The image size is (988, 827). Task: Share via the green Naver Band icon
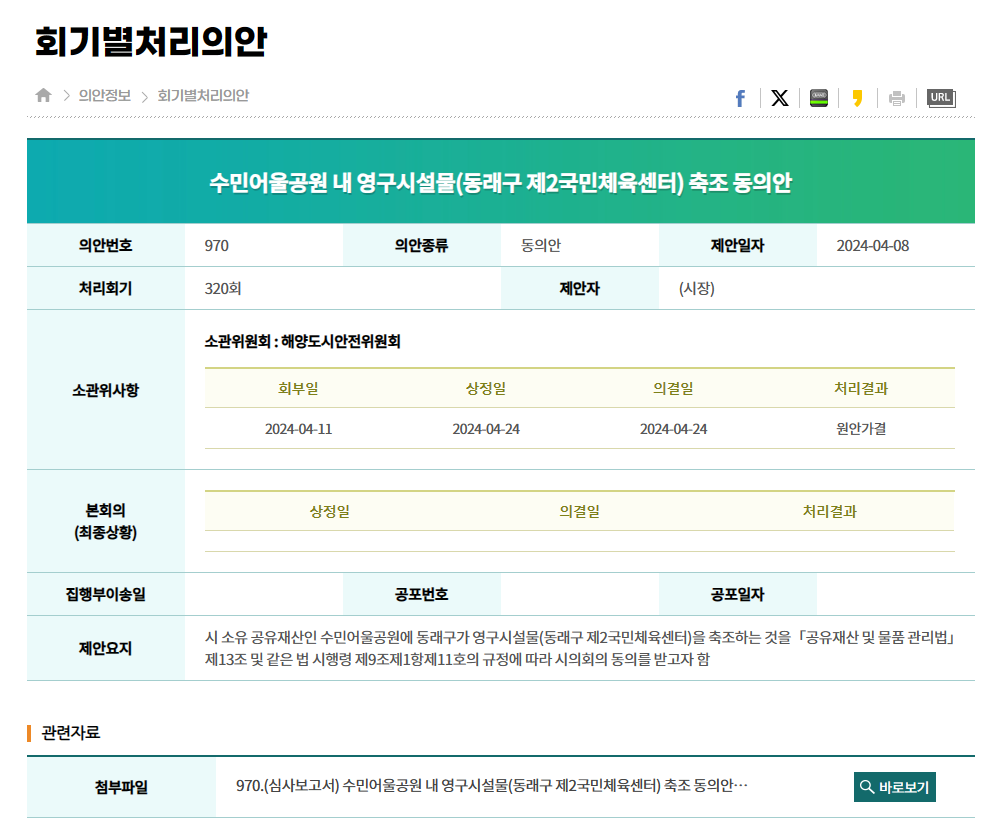819,98
